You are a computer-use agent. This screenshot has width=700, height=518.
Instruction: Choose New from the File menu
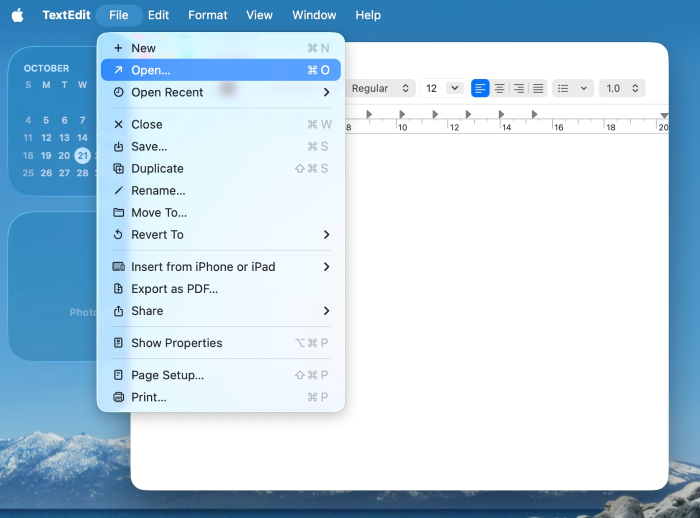221,48
